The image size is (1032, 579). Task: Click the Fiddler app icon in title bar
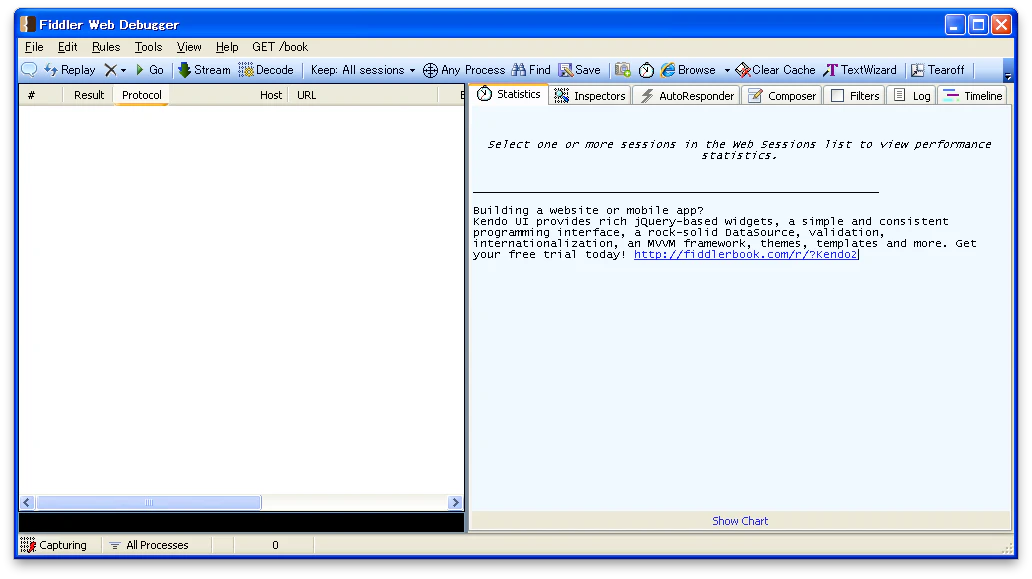[x=28, y=24]
